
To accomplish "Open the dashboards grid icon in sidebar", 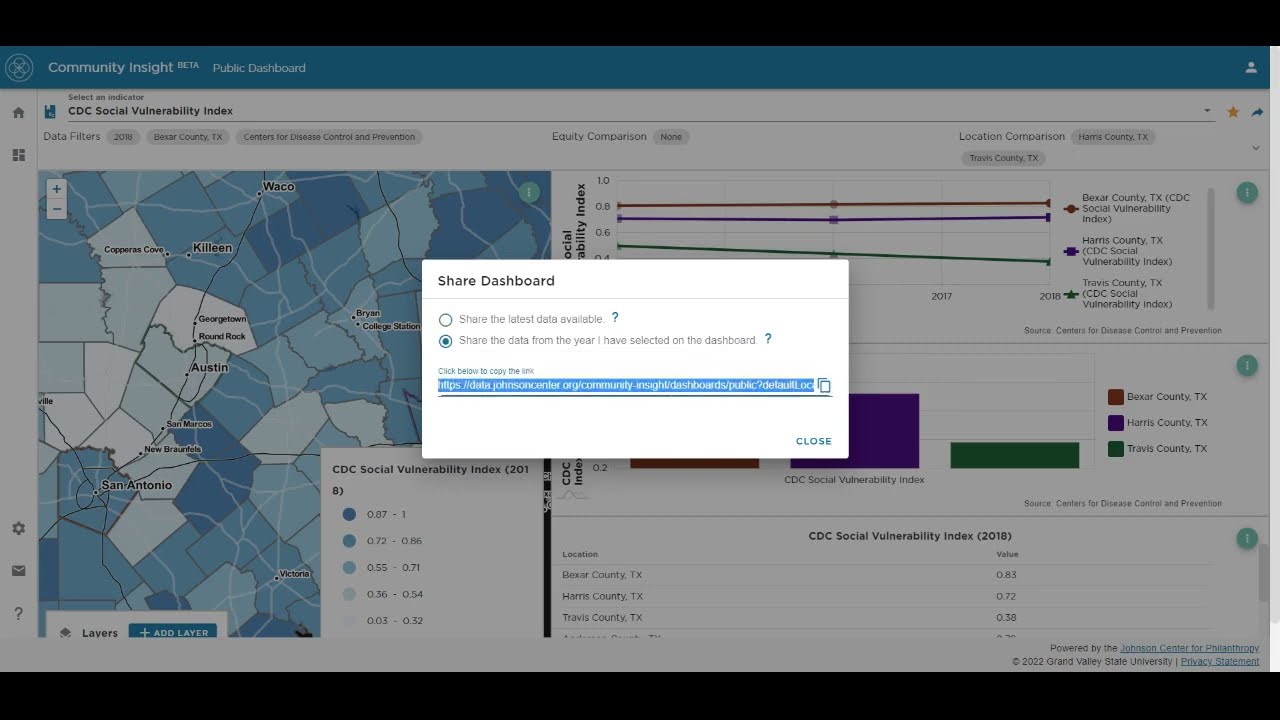I will tap(18, 155).
